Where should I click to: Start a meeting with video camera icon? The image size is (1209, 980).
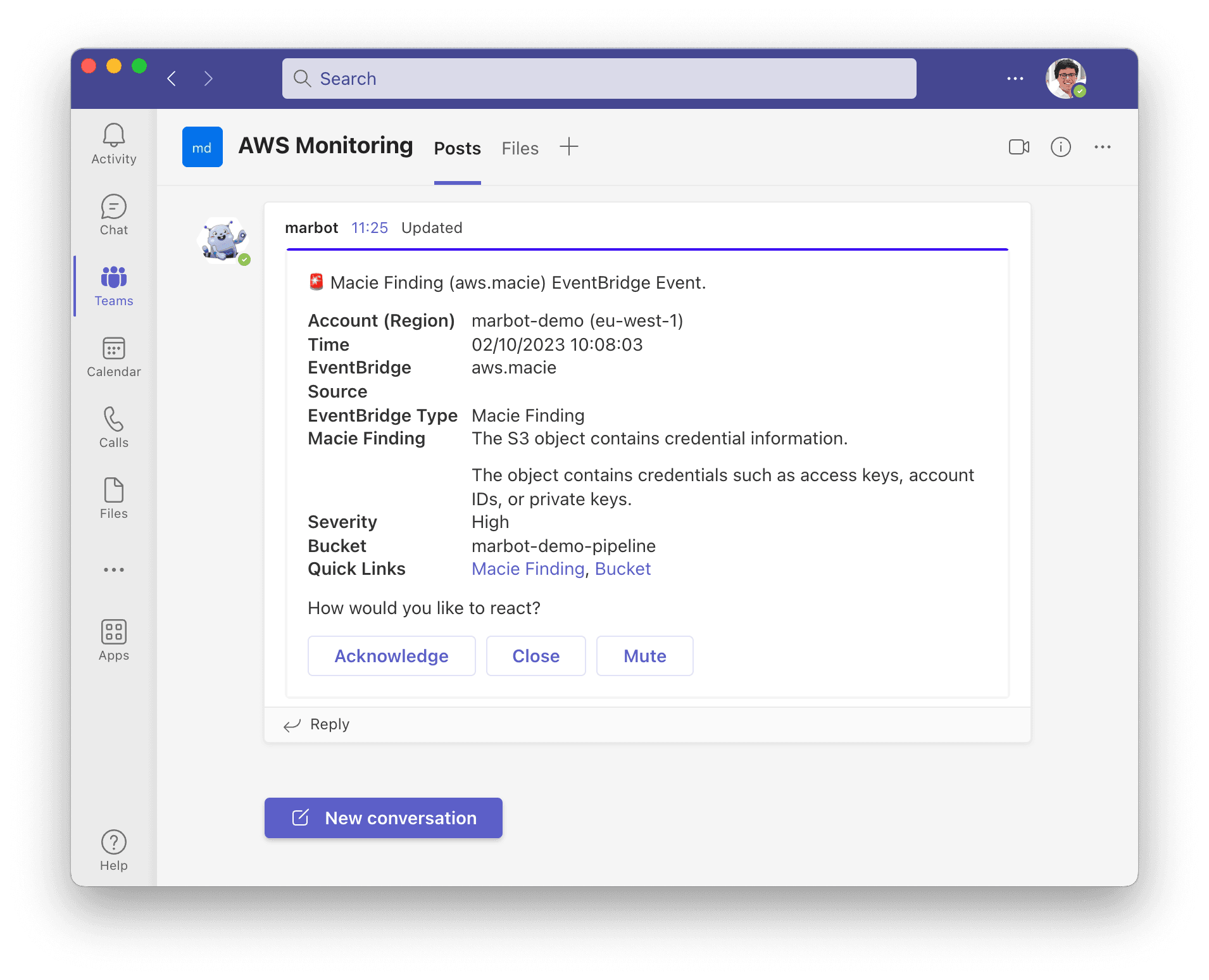(x=1019, y=147)
